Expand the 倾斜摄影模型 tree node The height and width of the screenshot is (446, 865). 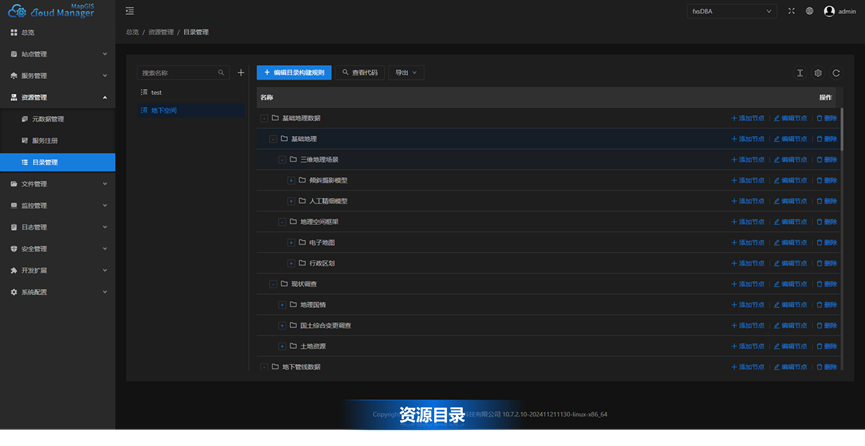tap(291, 180)
